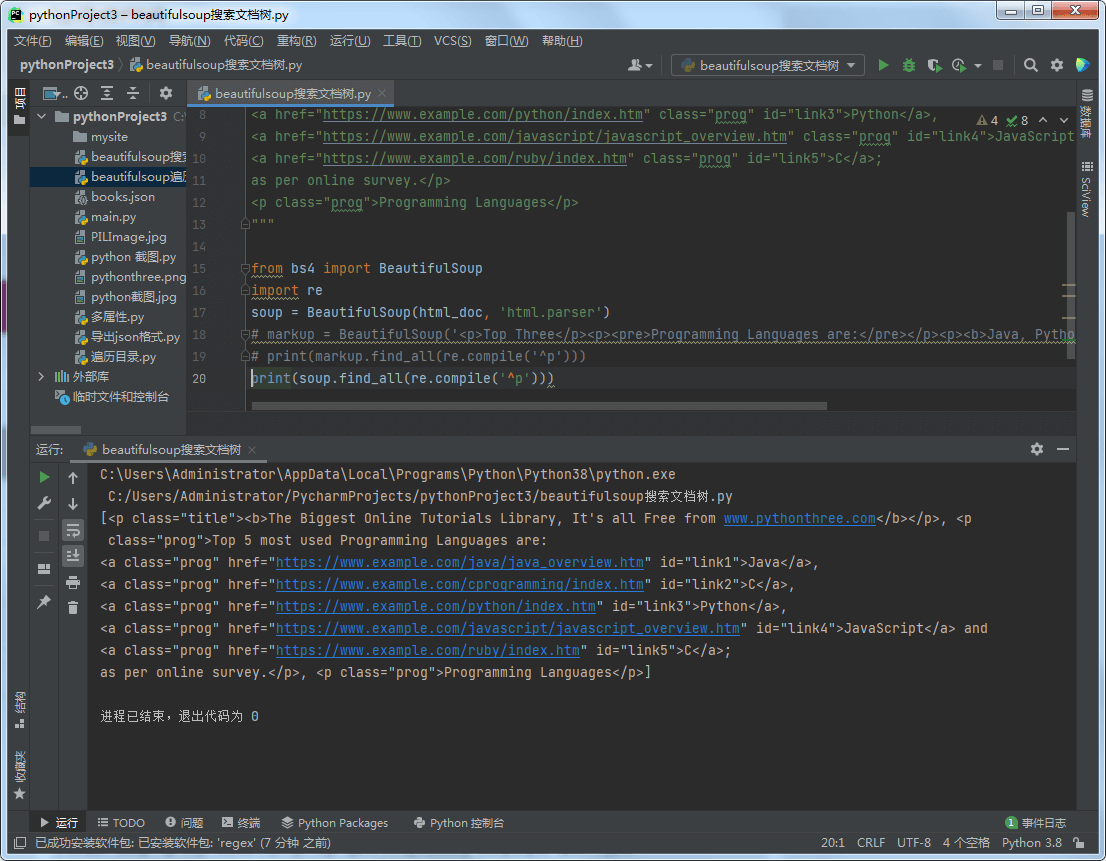Open the 文件(F) menu
Viewport: 1106px width, 861px height.
point(32,41)
